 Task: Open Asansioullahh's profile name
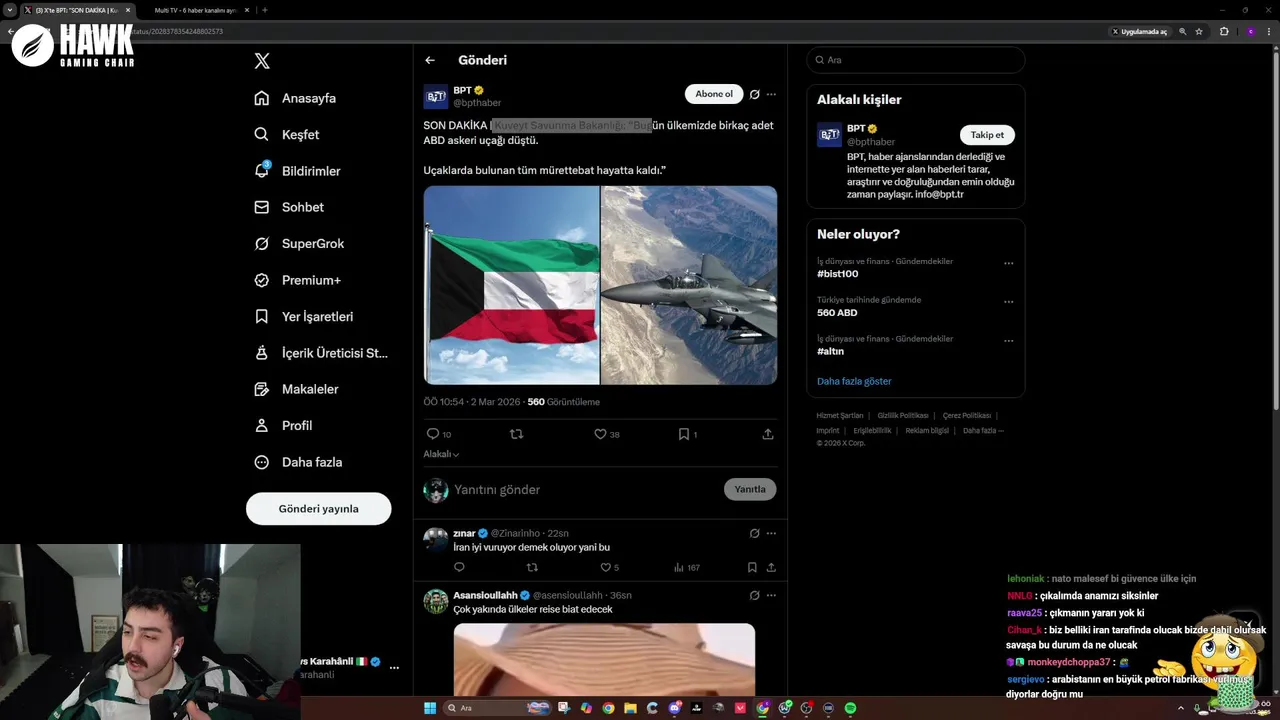coord(485,595)
